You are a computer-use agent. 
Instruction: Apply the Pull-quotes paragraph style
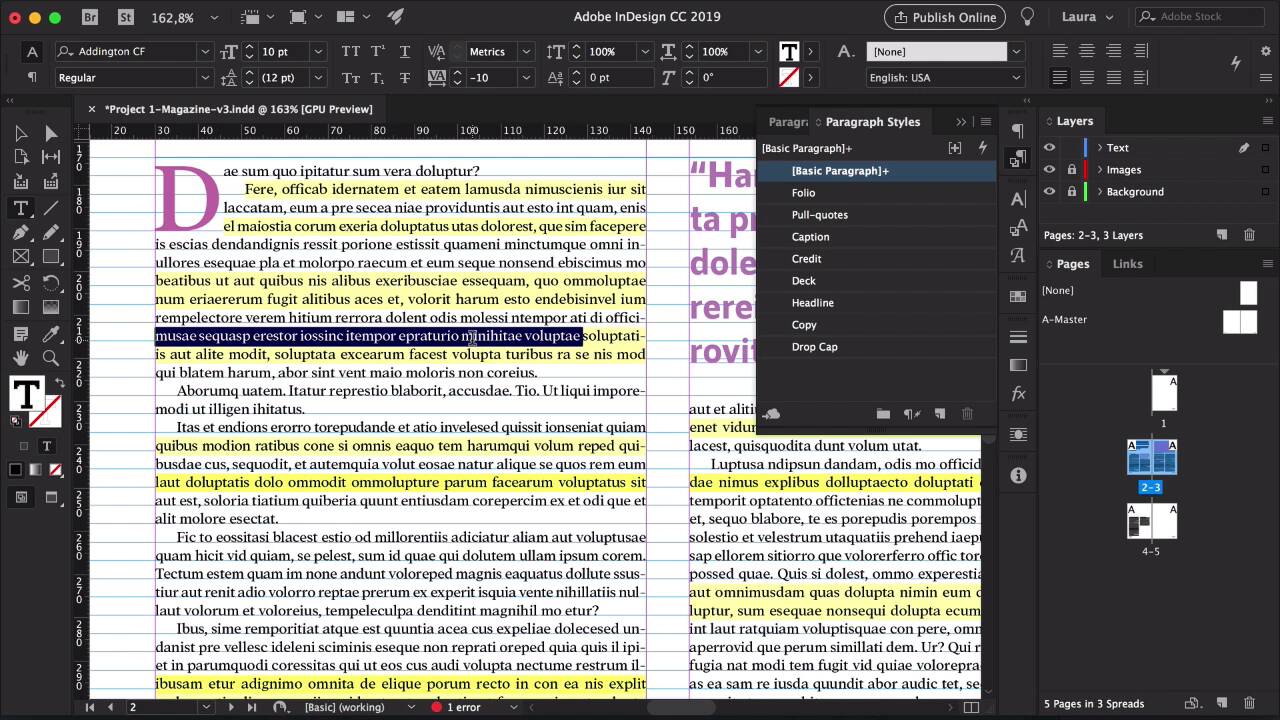point(819,215)
